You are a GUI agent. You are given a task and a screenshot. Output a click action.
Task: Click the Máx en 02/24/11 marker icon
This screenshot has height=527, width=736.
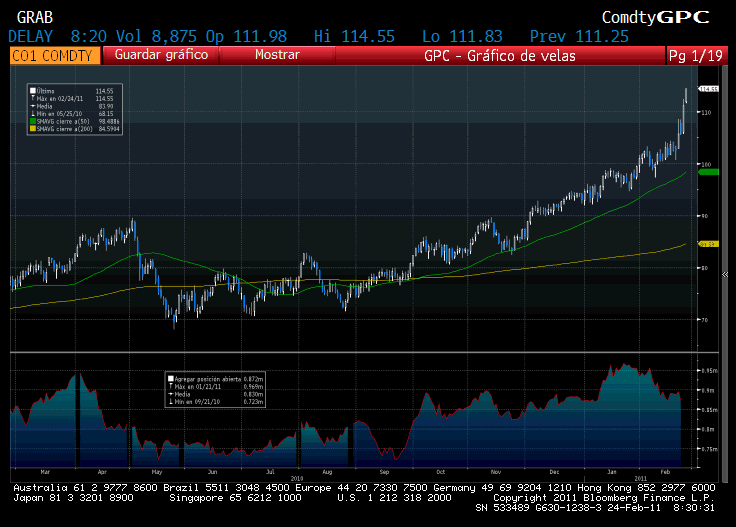click(33, 99)
